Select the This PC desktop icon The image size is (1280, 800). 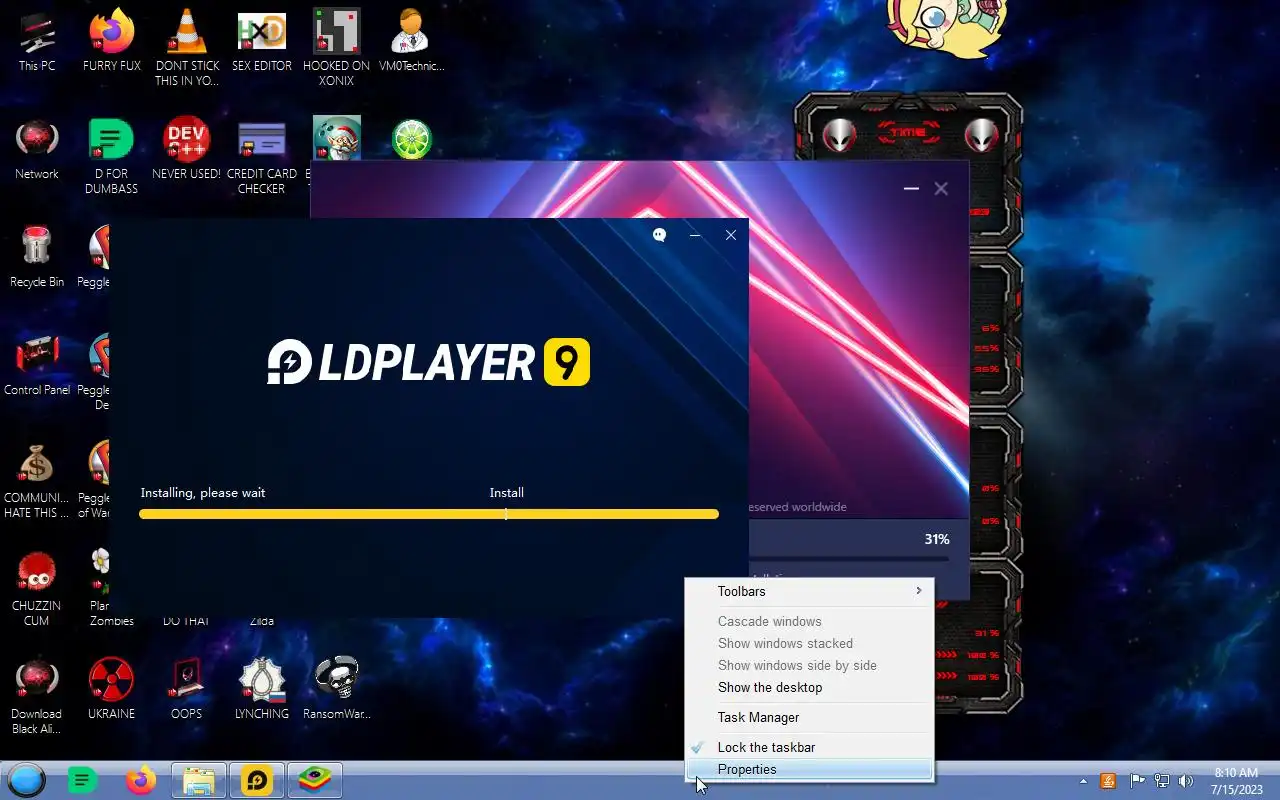point(37,42)
